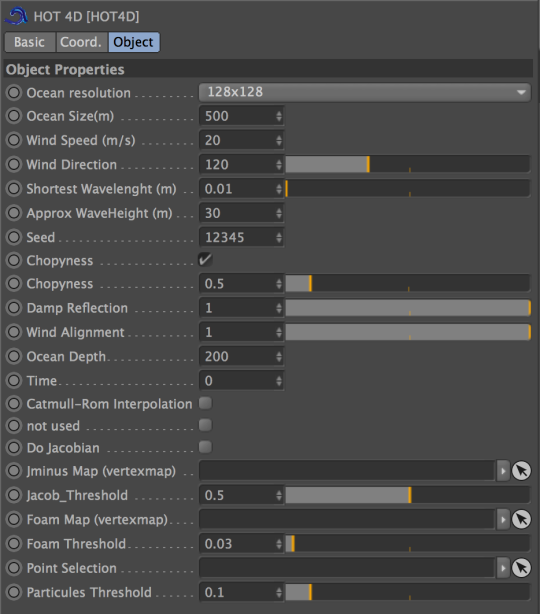Select the Object tab
This screenshot has height=614, width=540.
pyautogui.click(x=134, y=42)
